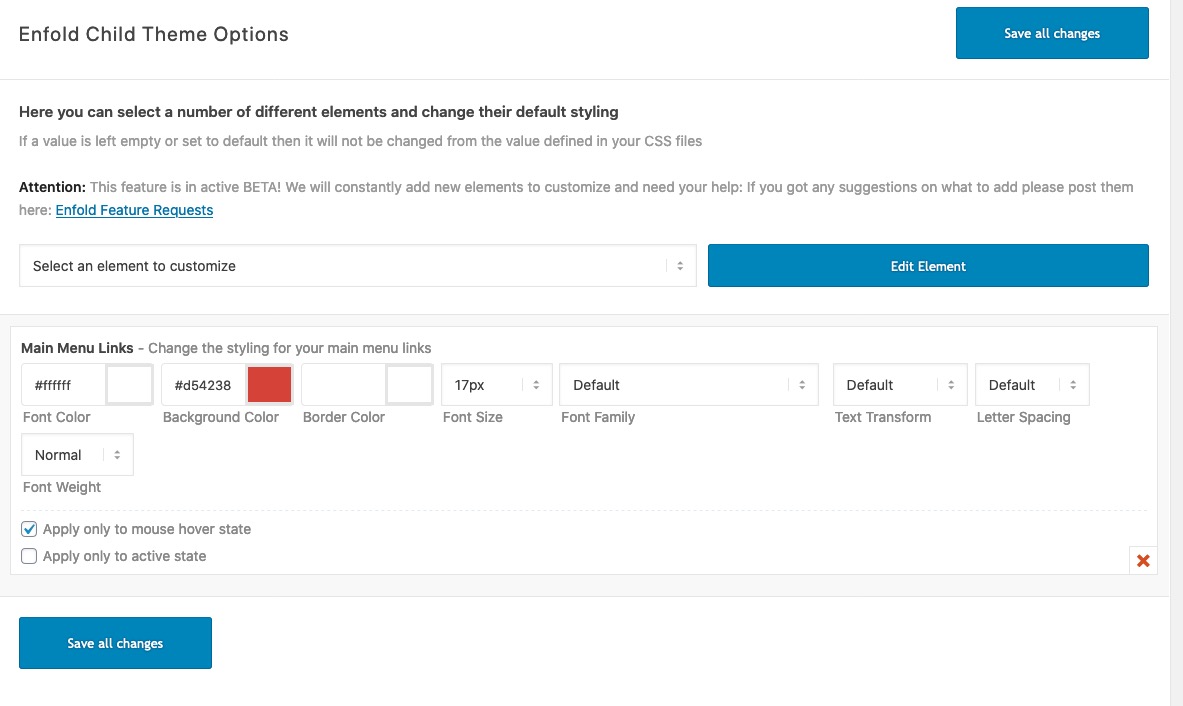Edit Font Color hex field #ffffff
Screen dimensions: 1183x706
63,385
